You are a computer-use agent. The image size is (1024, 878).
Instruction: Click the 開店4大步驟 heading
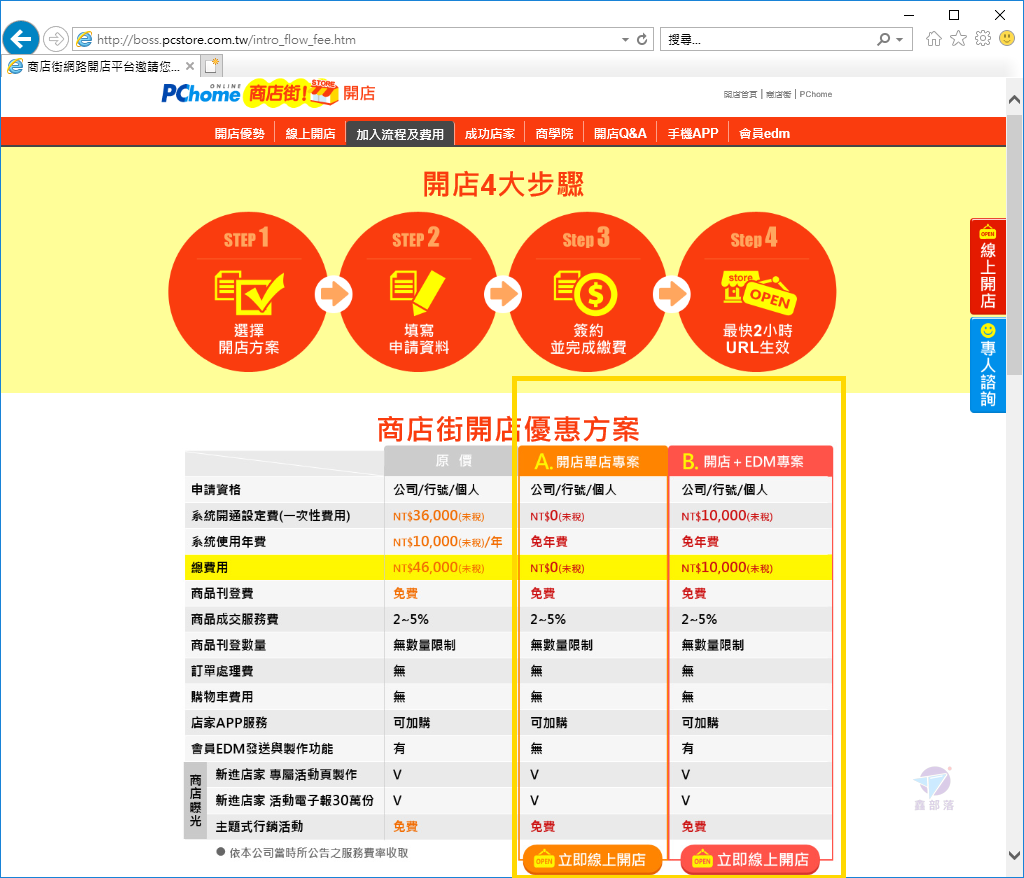503,184
